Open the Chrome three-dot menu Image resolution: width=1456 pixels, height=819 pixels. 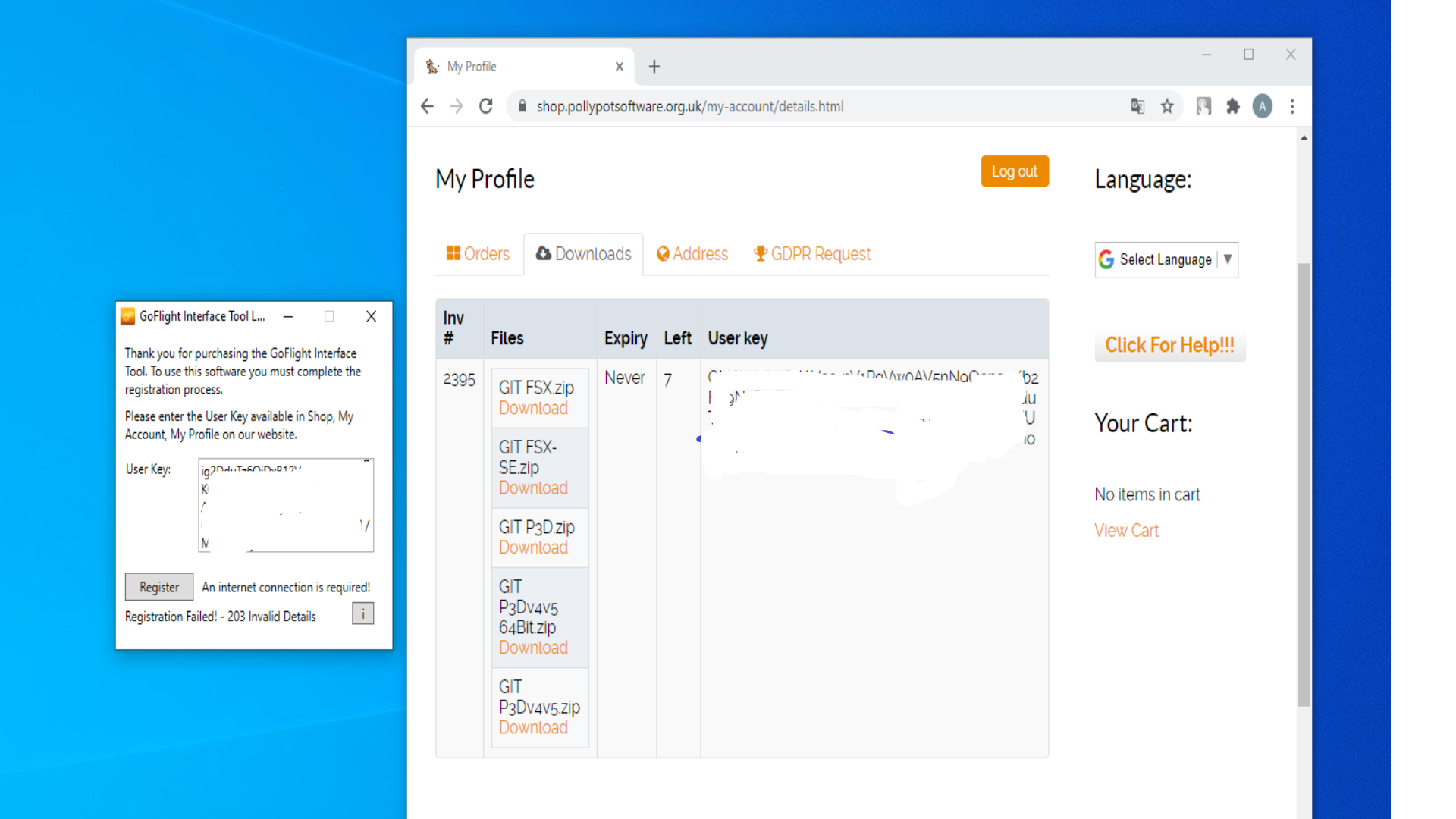point(1292,106)
